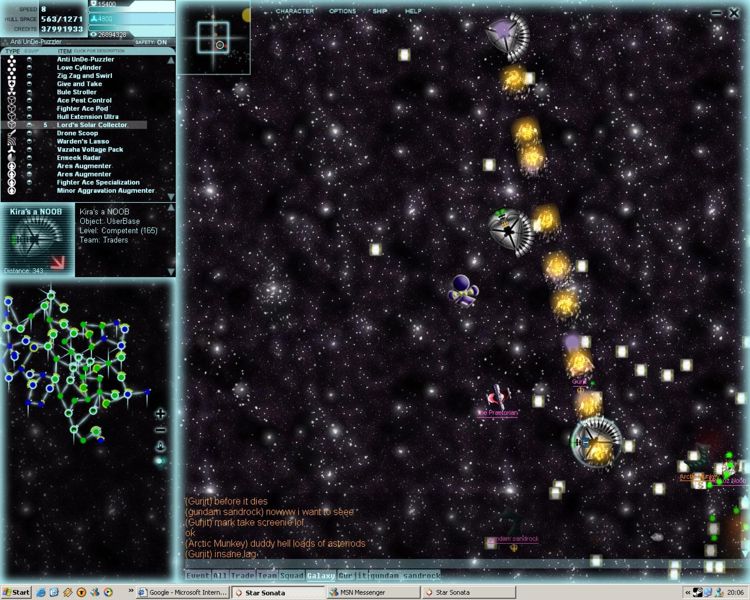Zoom in the galaxy map with plus
Image resolution: width=750 pixels, height=600 pixels.
160,413
